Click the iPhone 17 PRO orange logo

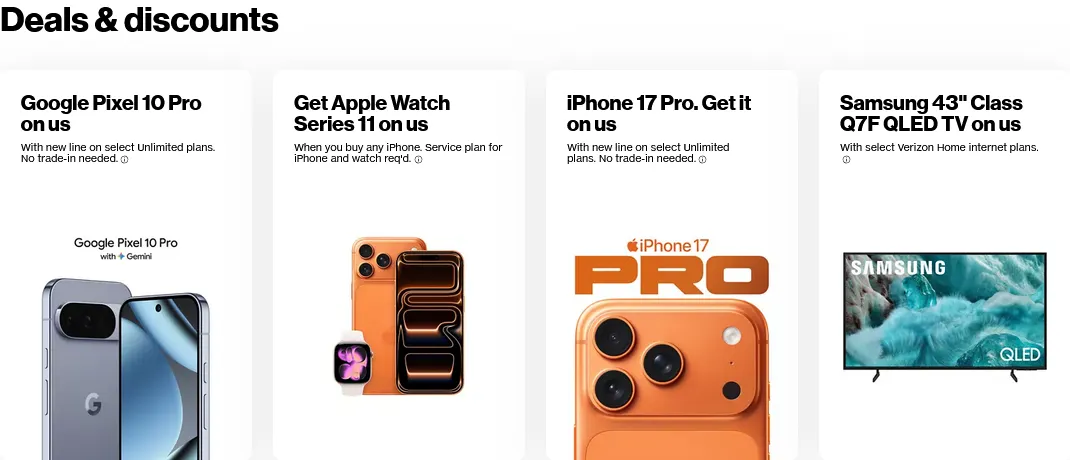[x=671, y=267]
